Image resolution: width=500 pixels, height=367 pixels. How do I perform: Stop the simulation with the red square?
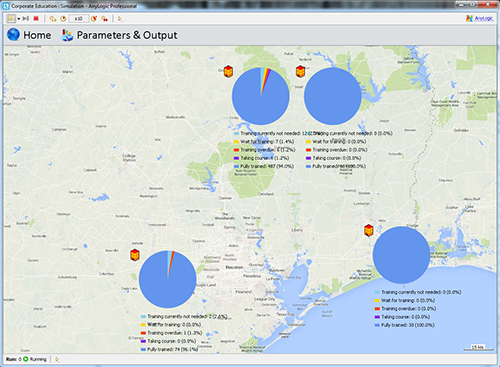pos(36,18)
